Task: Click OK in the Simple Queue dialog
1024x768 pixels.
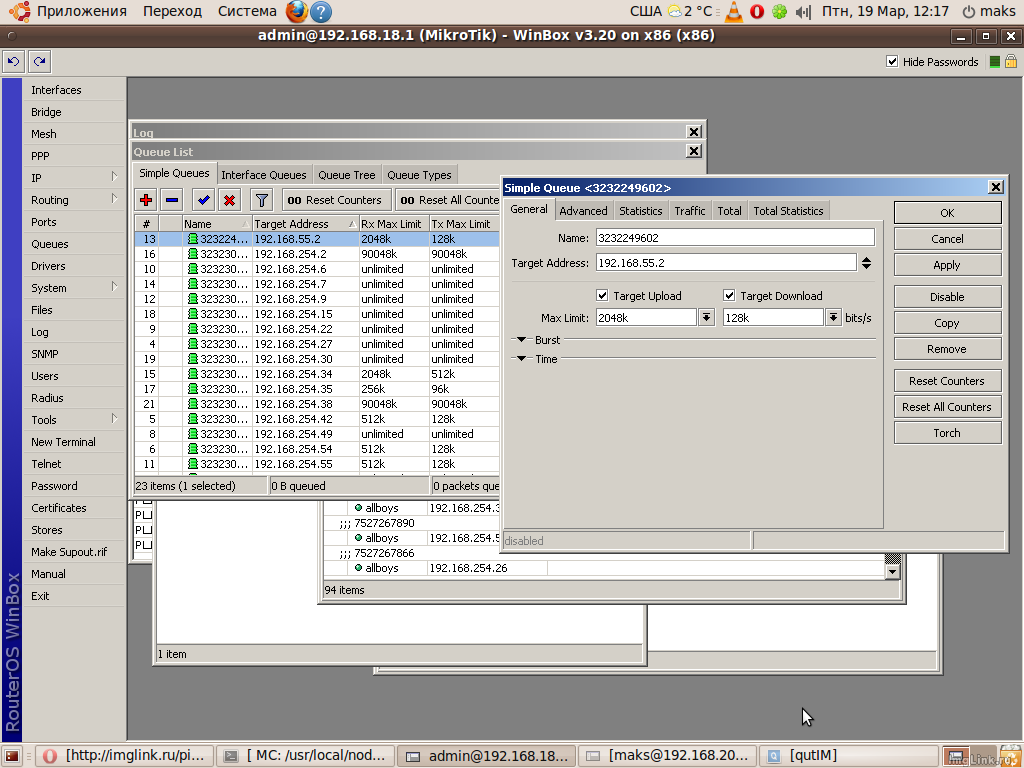Action: 947,213
